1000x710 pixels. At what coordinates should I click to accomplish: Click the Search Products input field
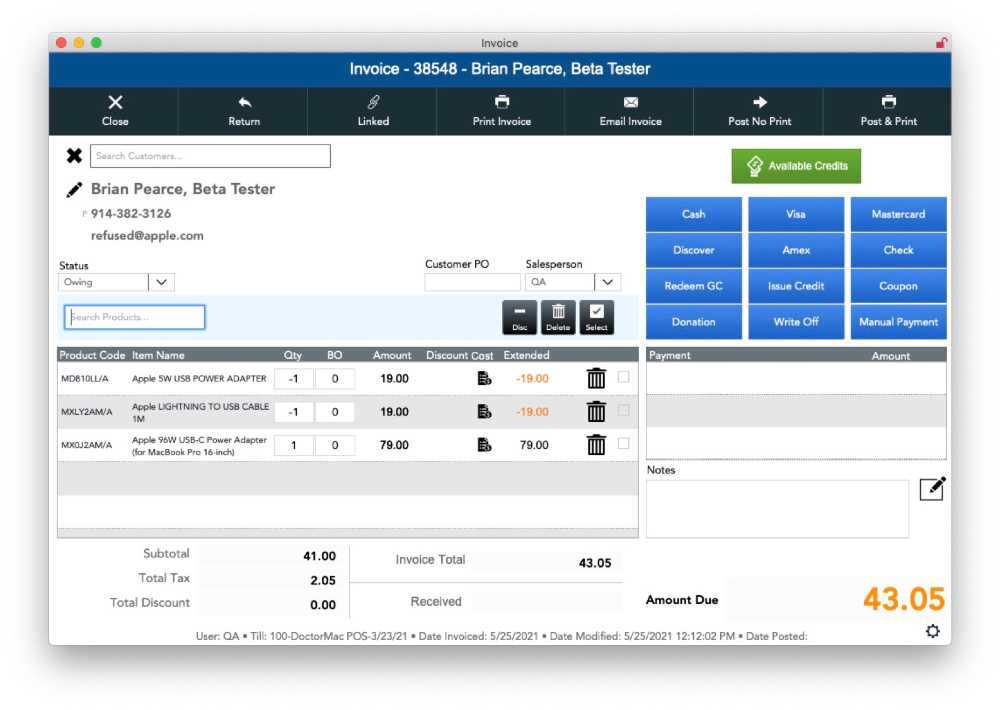tap(135, 317)
